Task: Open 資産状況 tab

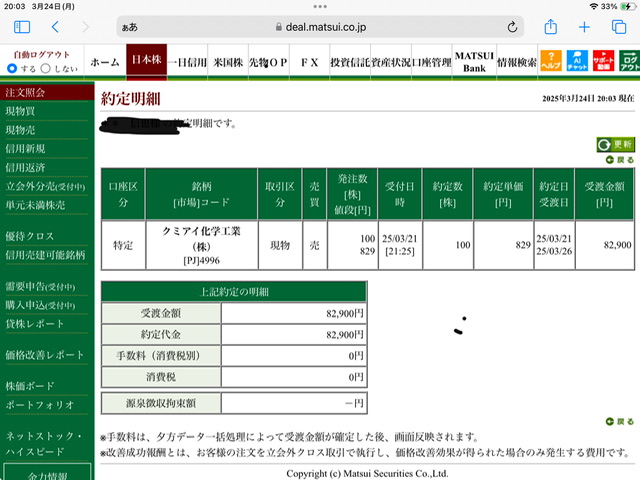Action: [391, 62]
